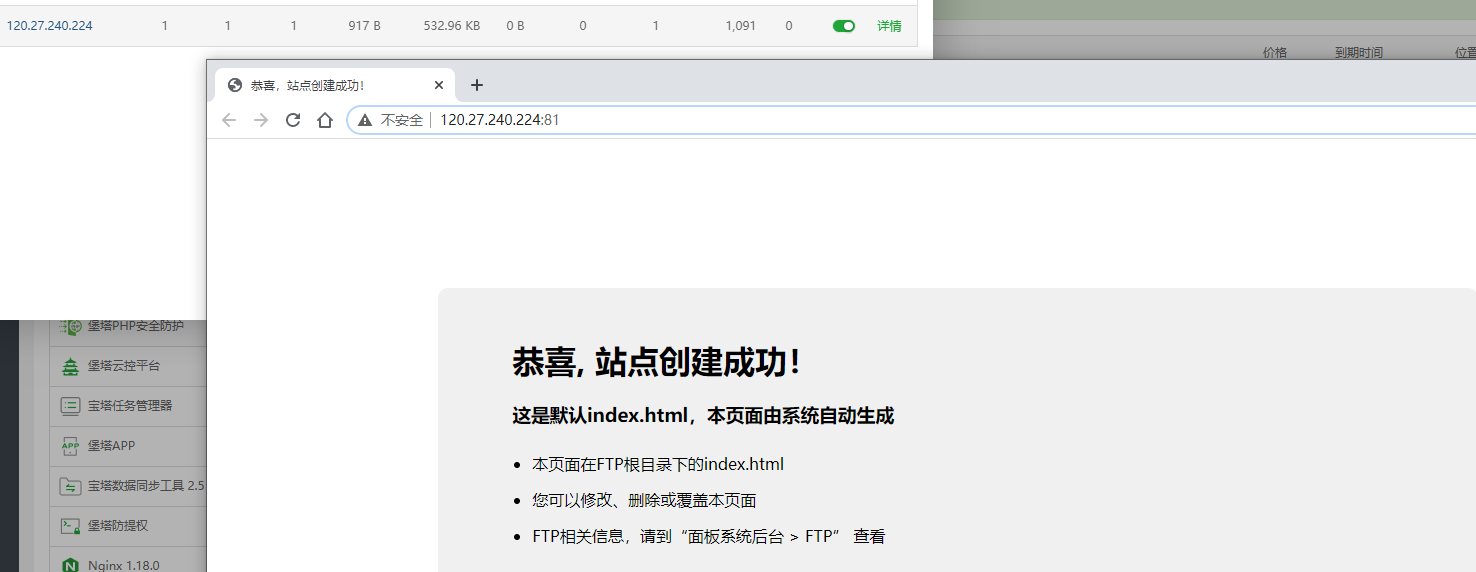Screen dimensions: 1476x572
Task: Select the 恭喜, 站点创建成功 browser tab
Action: 335,85
